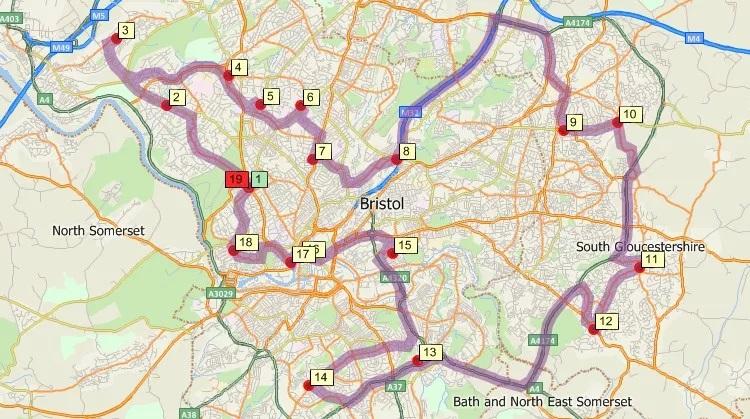Click the A4174 road shield at top
This screenshot has width=750, height=419.
(578, 22)
